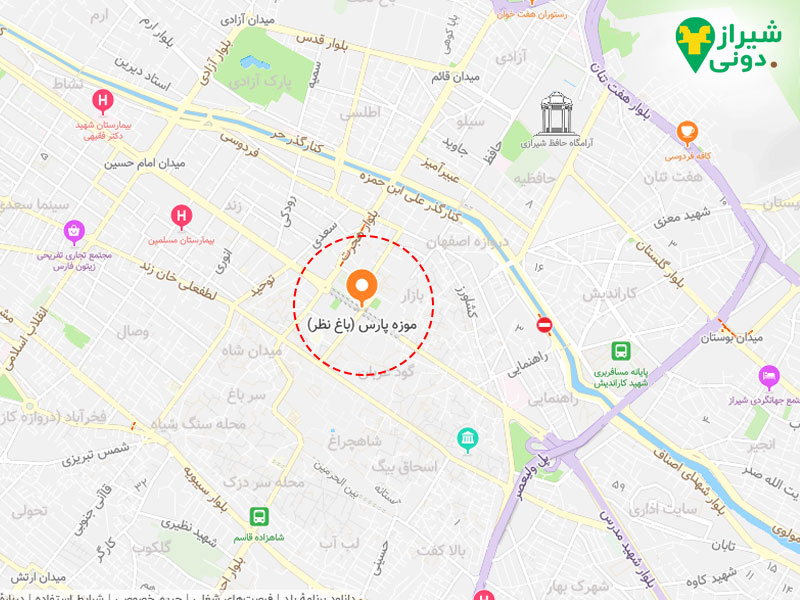The width and height of the screenshot is (800, 600).
Task: Click the orange Pars Museum location pin
Action: [x=362, y=288]
